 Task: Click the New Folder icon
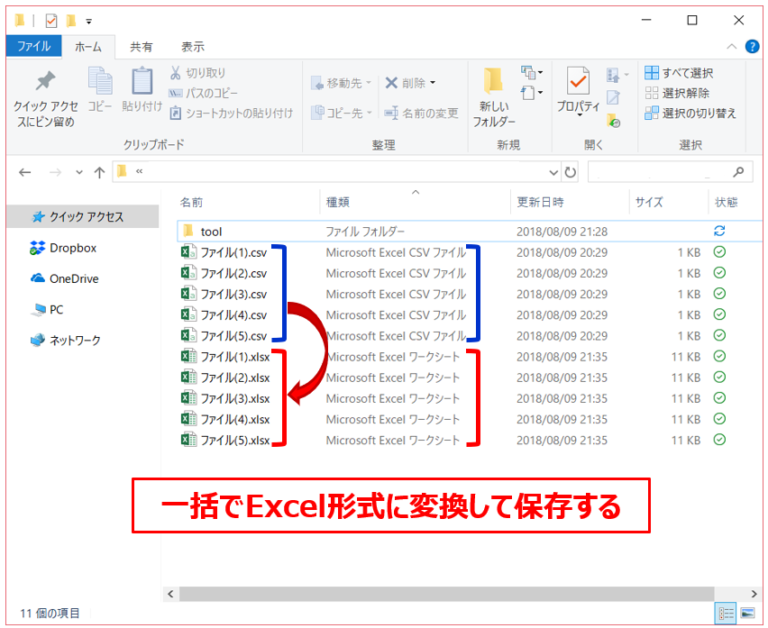coord(493,84)
